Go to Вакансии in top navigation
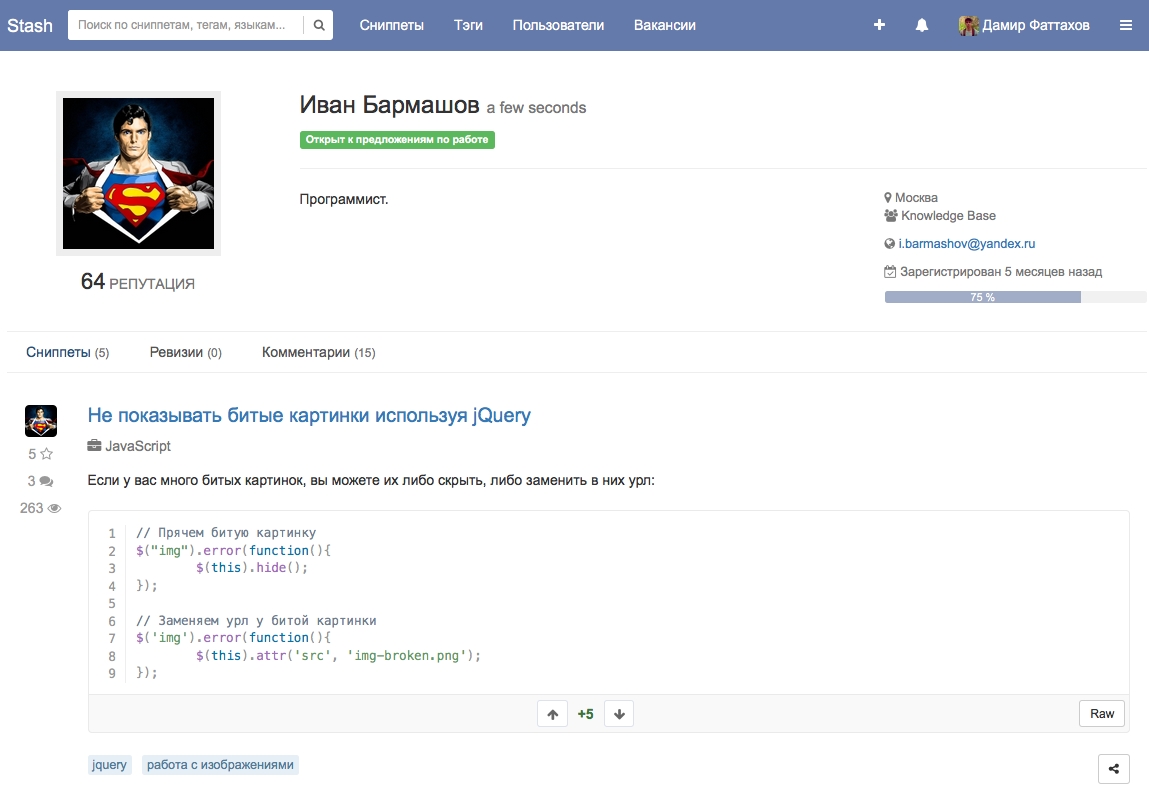The image size is (1149, 798). tap(664, 25)
